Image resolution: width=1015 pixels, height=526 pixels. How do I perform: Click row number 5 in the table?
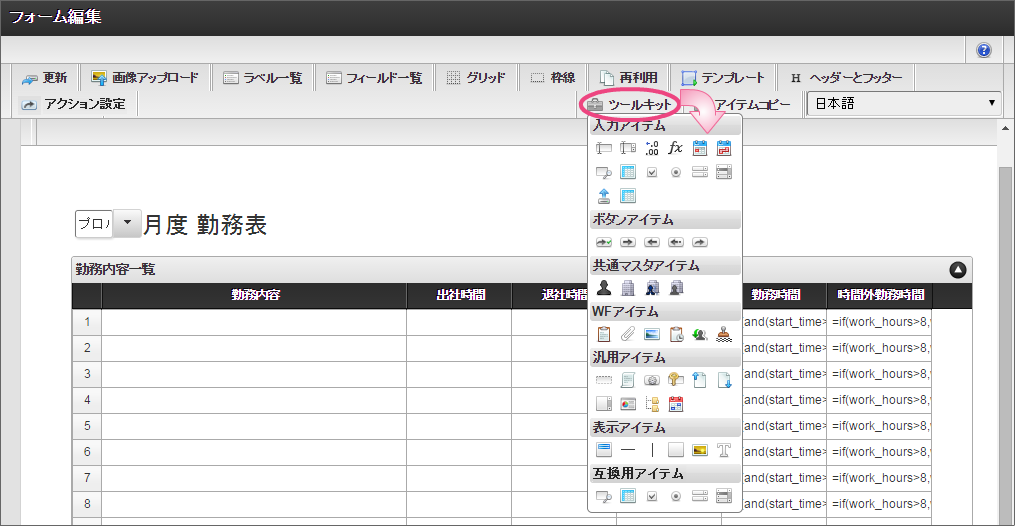point(87,426)
